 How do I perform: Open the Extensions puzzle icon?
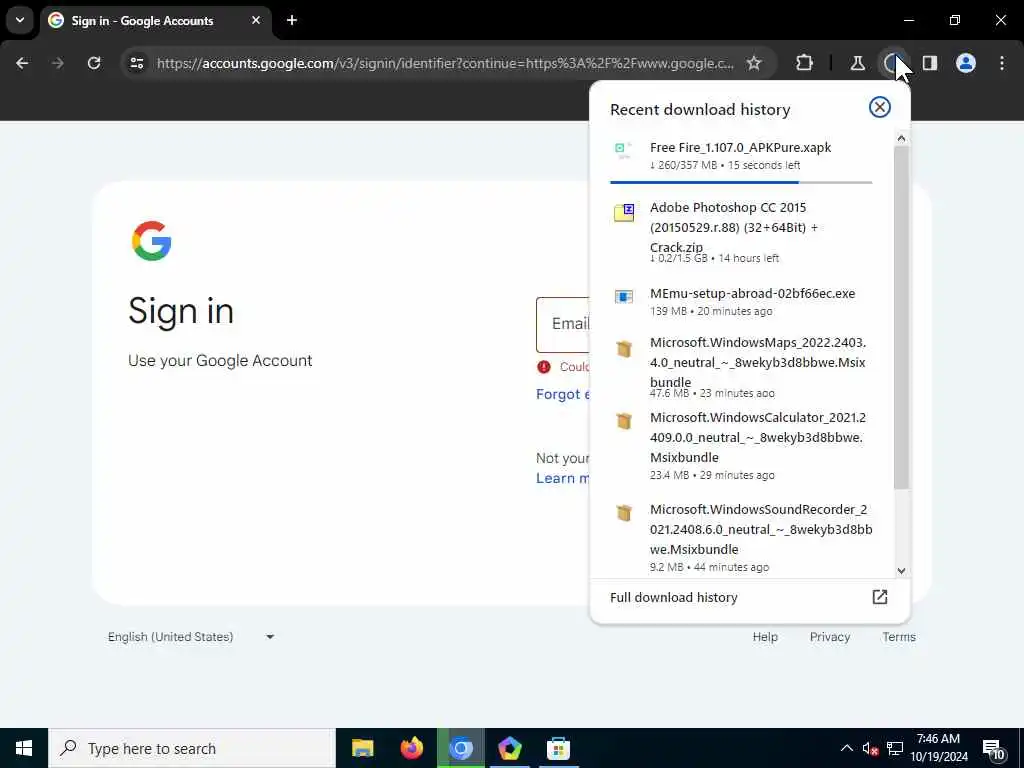tap(805, 63)
